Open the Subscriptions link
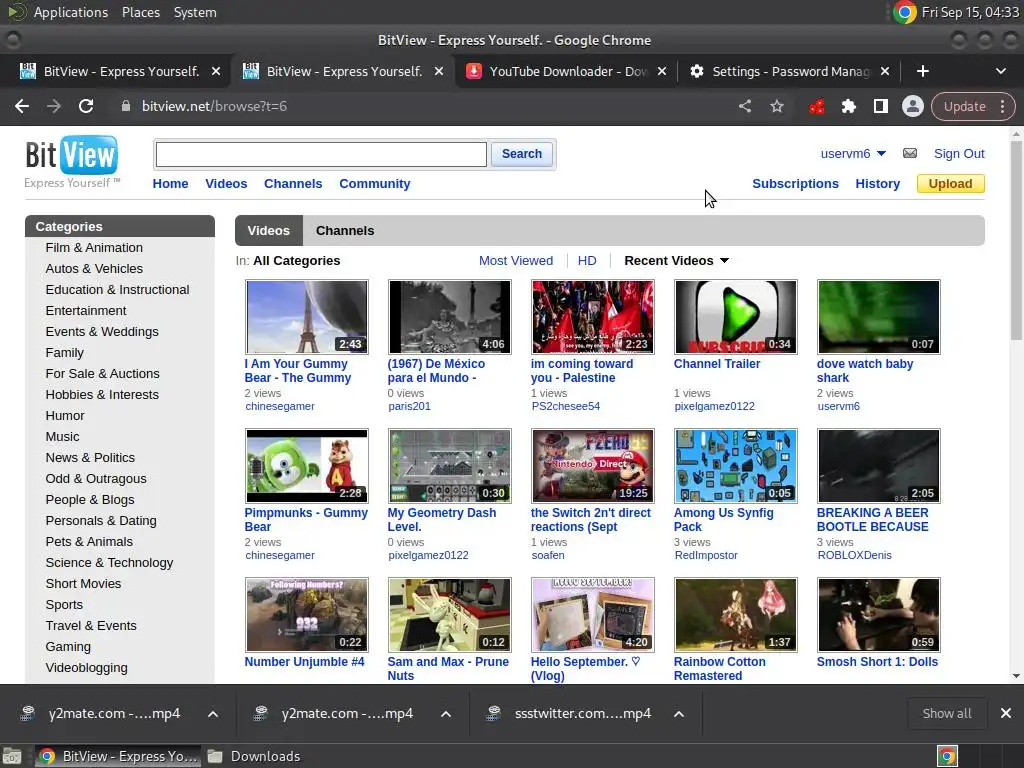Image resolution: width=1024 pixels, height=768 pixels. [795, 184]
